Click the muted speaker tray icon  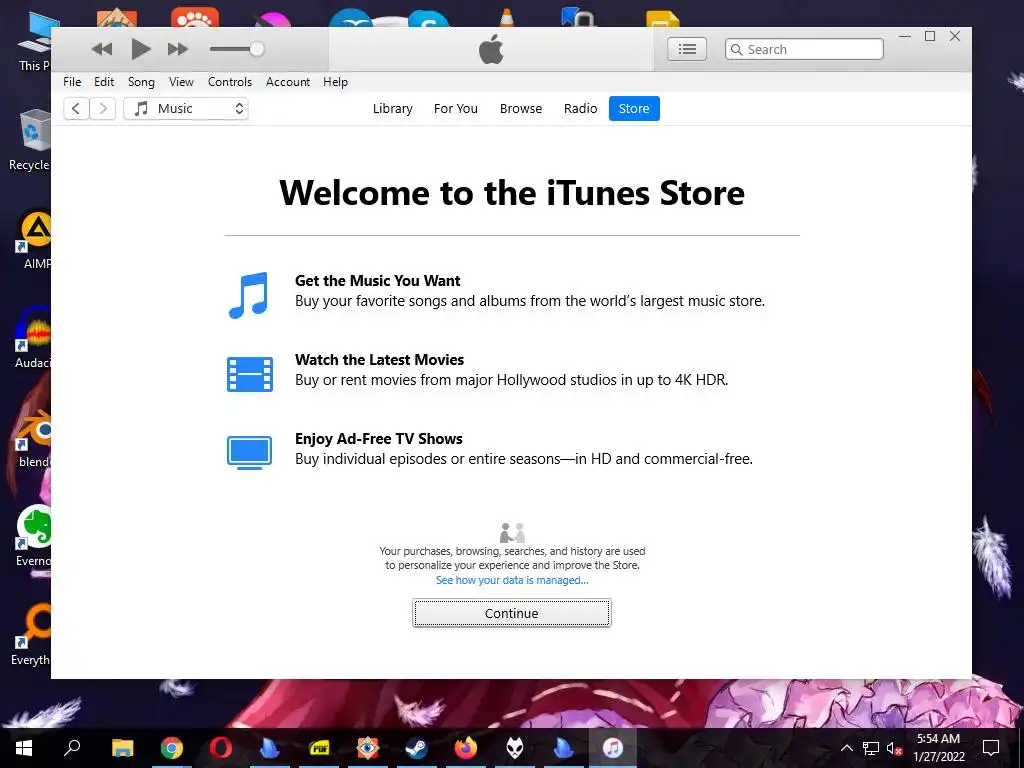click(x=894, y=748)
